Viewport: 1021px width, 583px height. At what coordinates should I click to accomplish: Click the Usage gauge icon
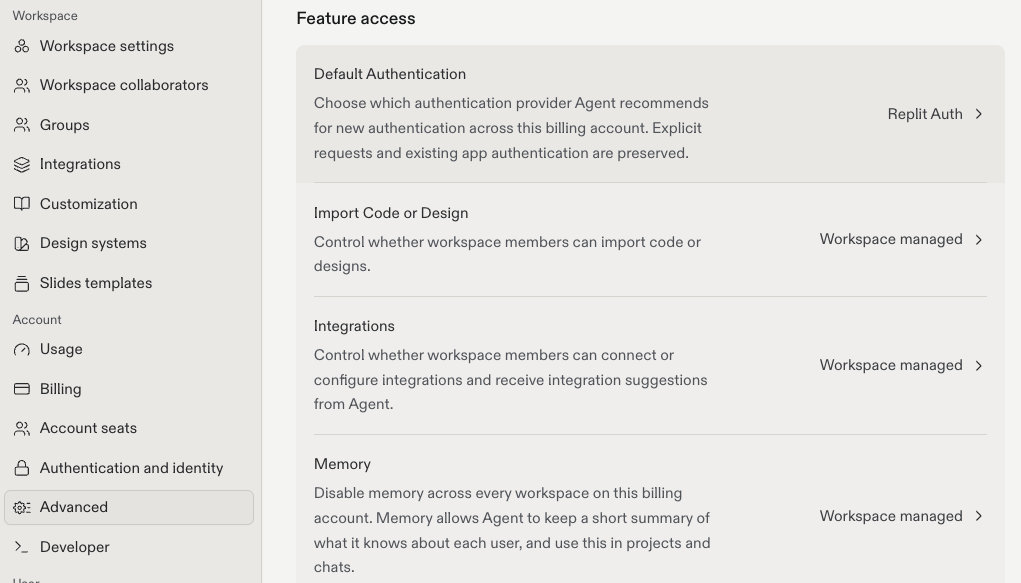click(21, 350)
